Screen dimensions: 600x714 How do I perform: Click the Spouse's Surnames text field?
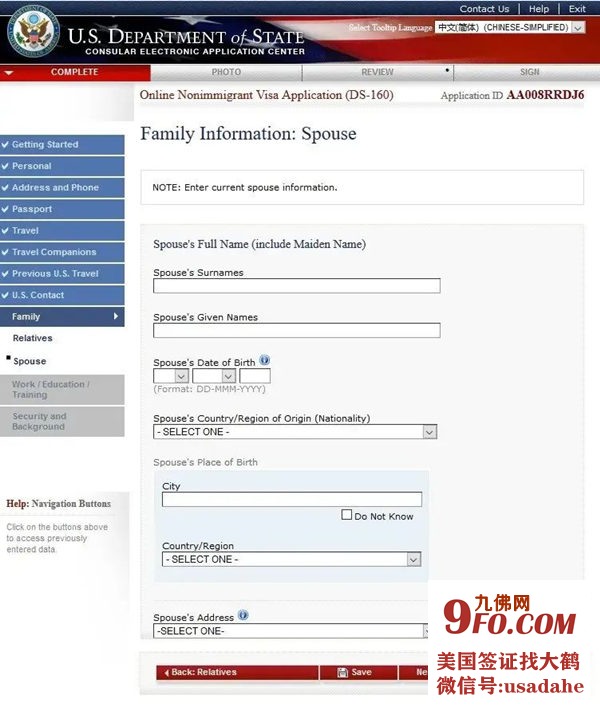(x=296, y=286)
